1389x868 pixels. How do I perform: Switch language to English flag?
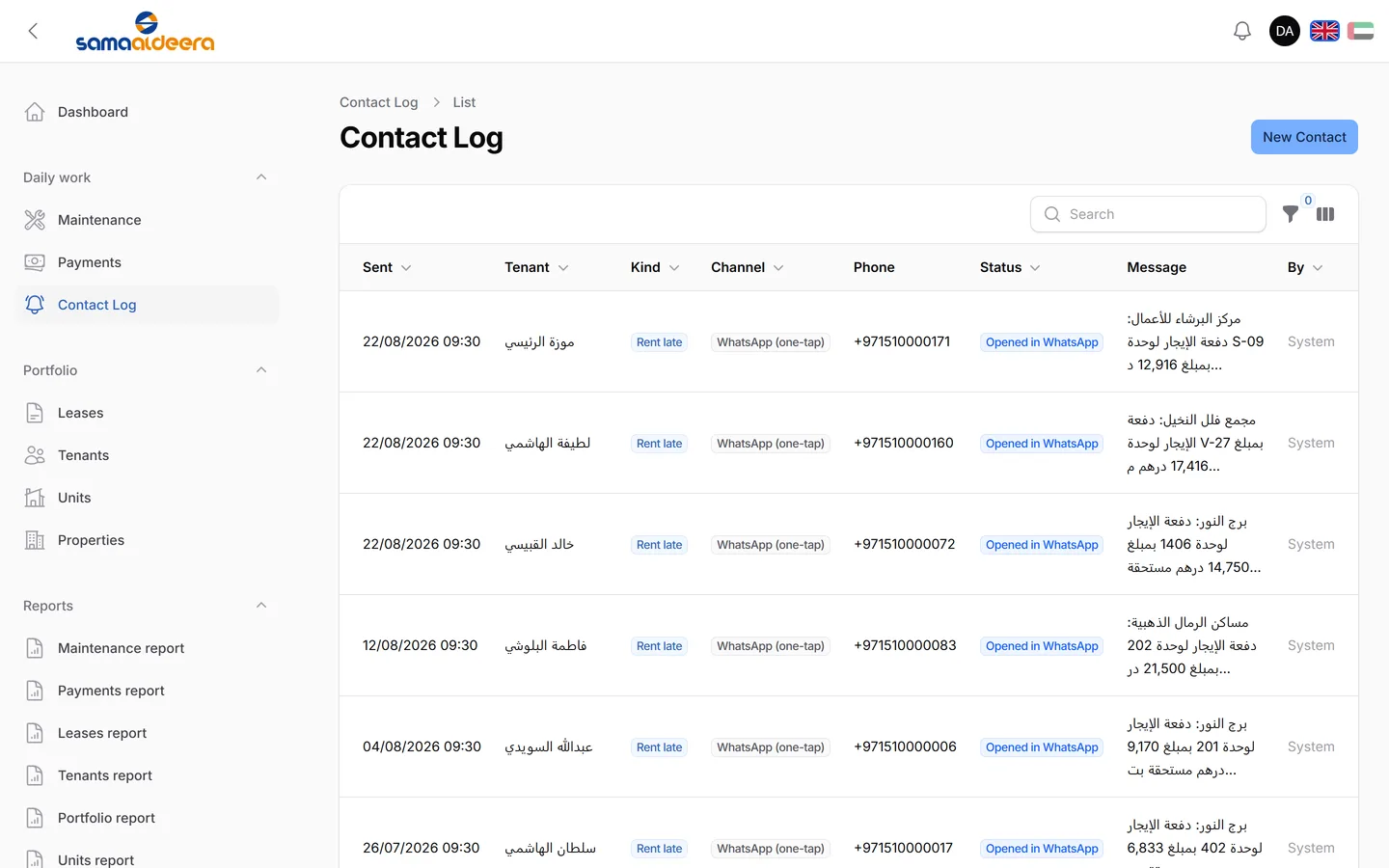pos(1324,31)
